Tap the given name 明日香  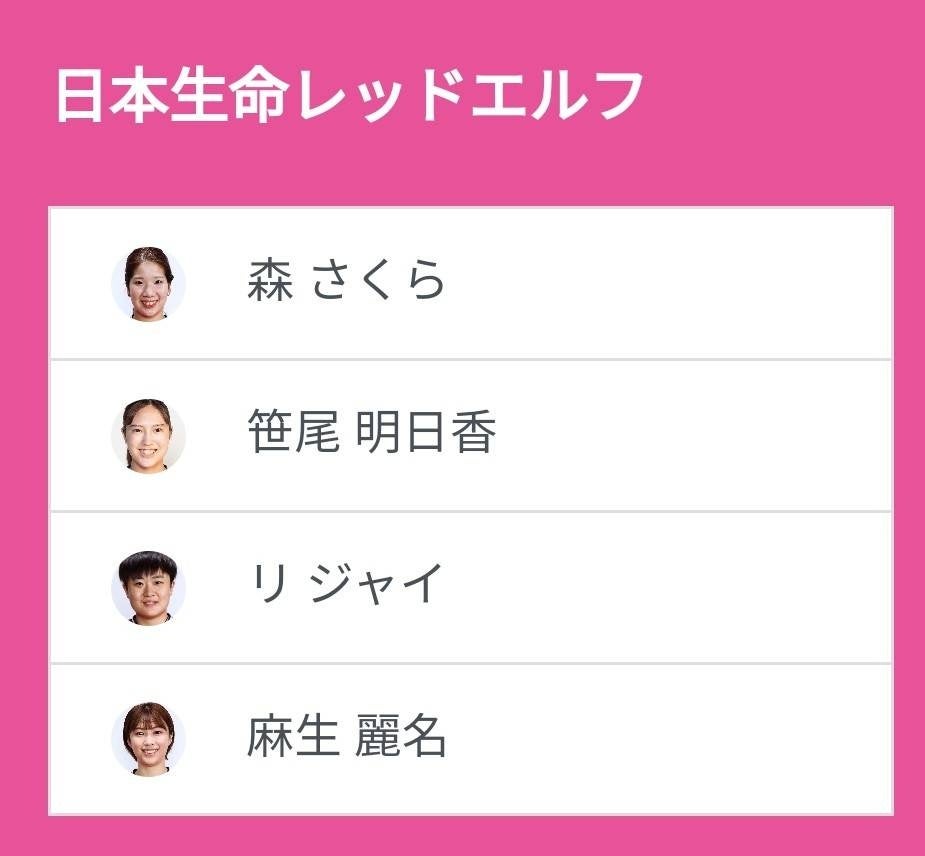(426, 434)
